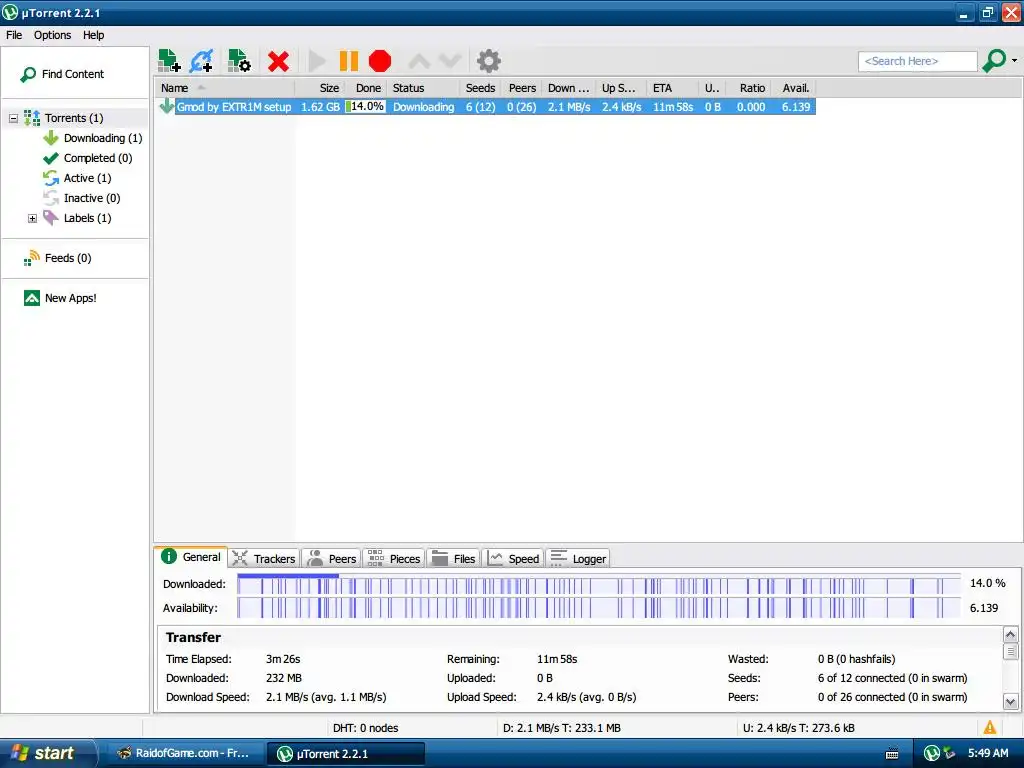Click the Search Here input field
1024x768 pixels.
(918, 61)
